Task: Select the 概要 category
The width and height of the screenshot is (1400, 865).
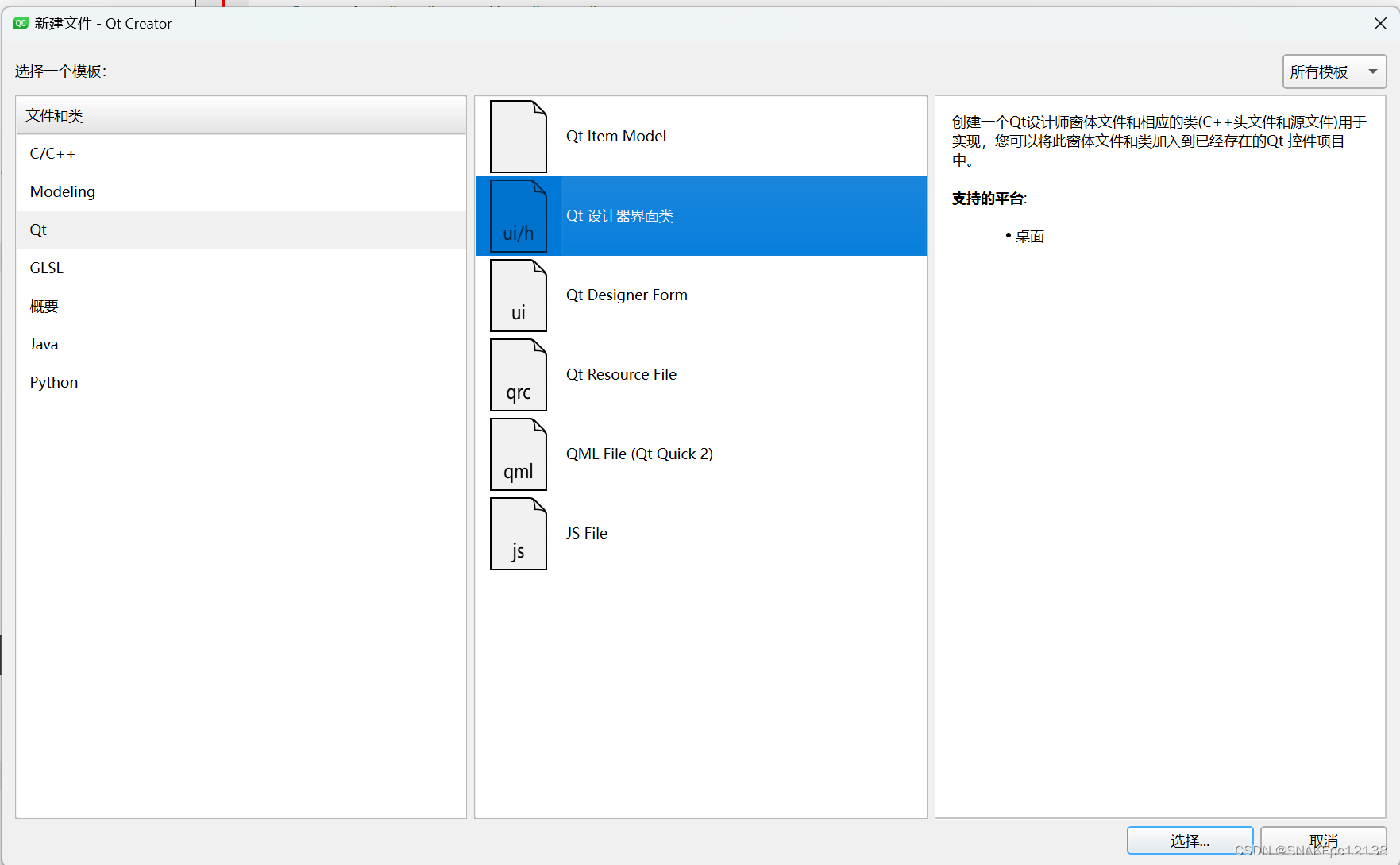Action: coord(241,307)
